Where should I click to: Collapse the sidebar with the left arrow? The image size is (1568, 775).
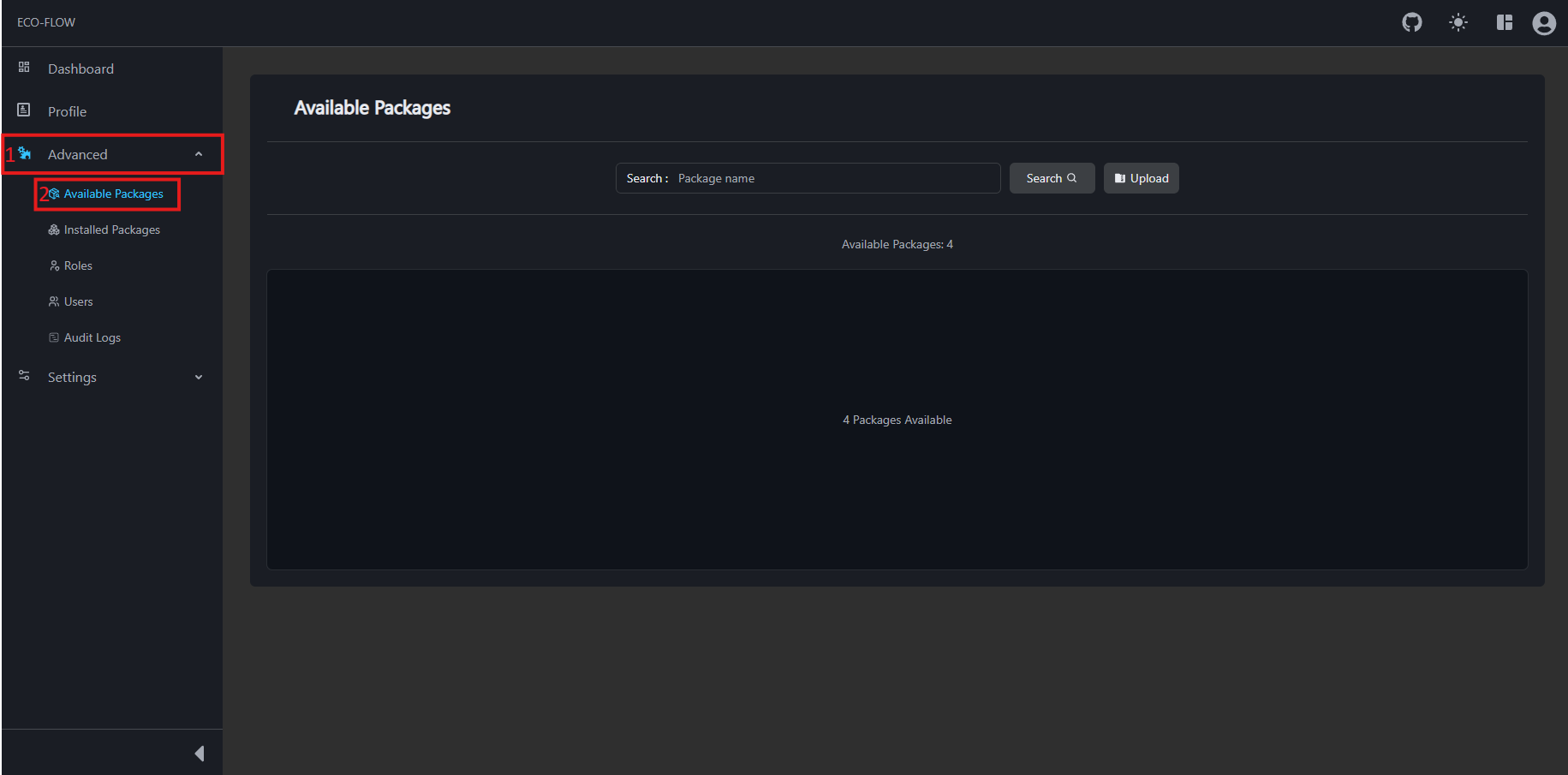pyautogui.click(x=200, y=754)
